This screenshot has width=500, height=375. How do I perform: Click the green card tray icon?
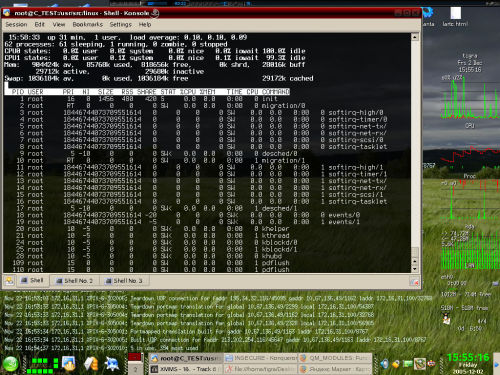point(408,364)
